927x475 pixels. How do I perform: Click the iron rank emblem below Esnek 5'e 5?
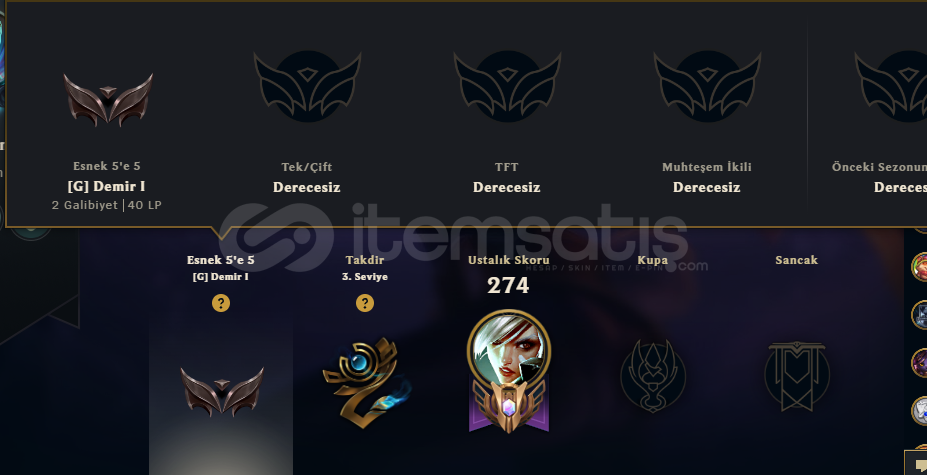click(222, 392)
